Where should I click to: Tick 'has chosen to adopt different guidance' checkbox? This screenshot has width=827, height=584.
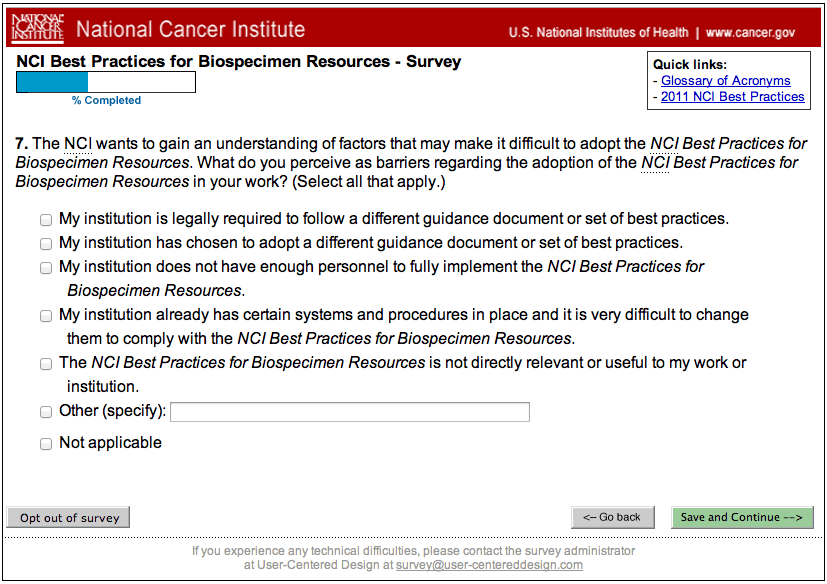46,243
